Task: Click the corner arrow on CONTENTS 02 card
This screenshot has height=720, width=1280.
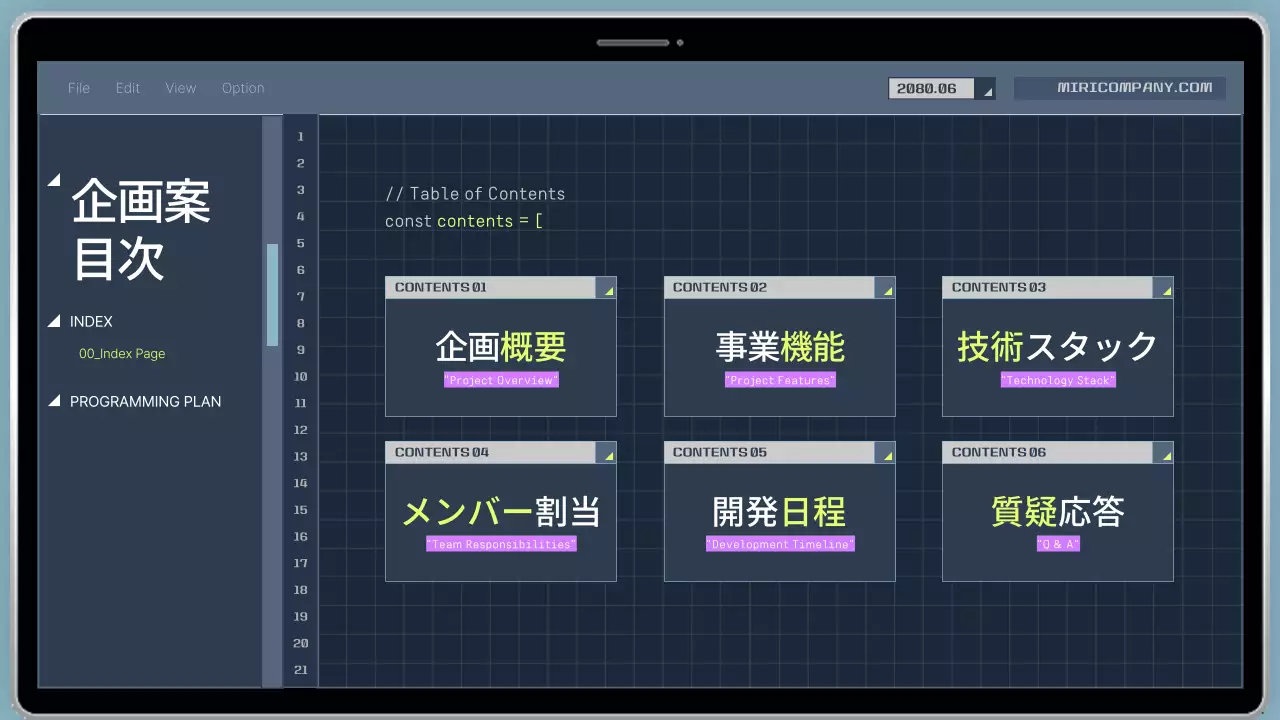Action: point(885,288)
